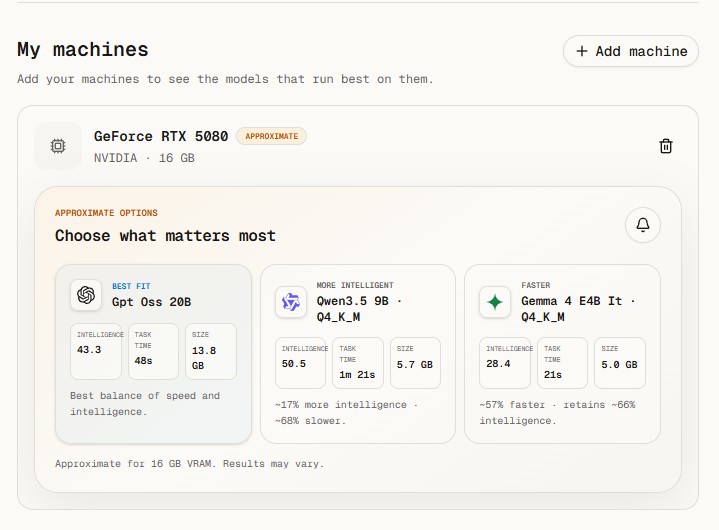
Task: Click the APPROXIMATE OPTIONS label
Action: point(106,213)
